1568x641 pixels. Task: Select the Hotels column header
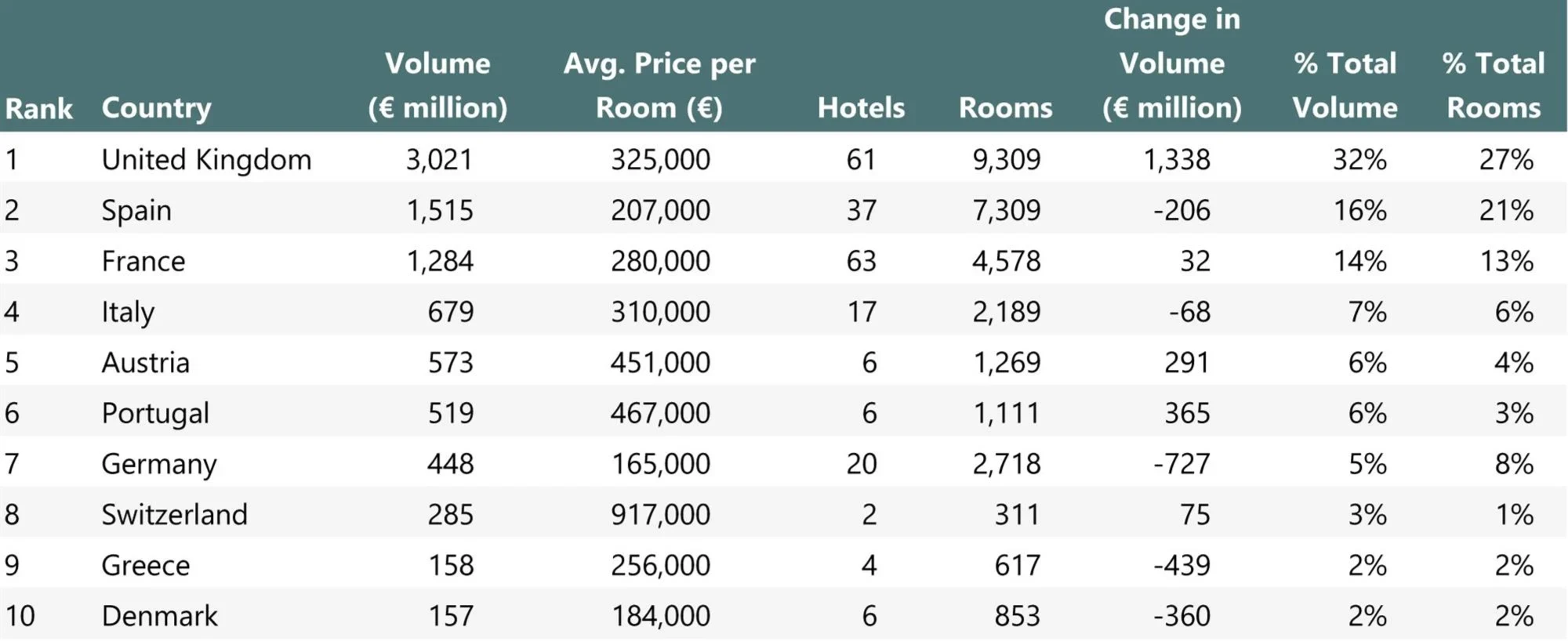[861, 108]
